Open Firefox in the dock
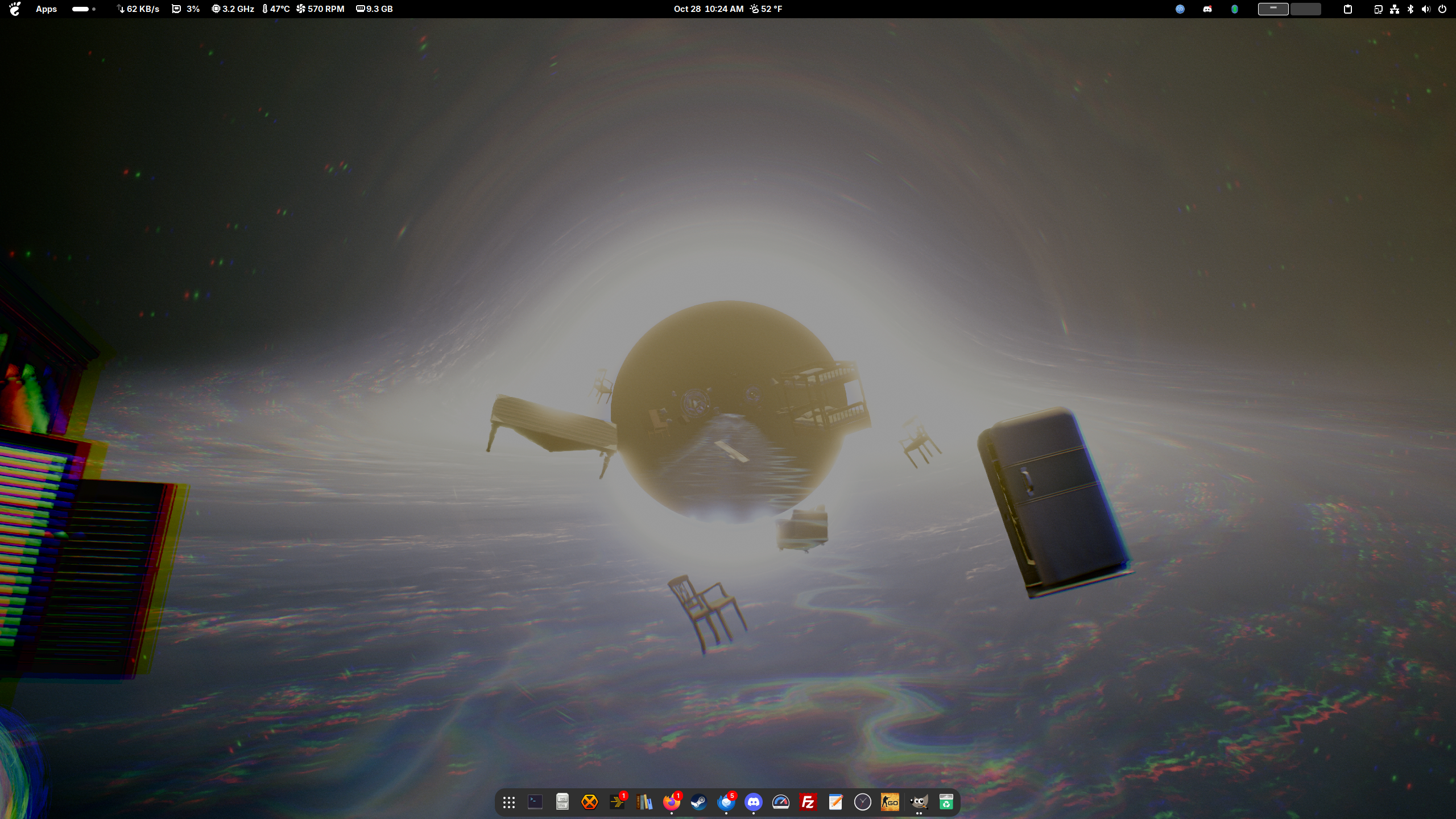The image size is (1456, 819). pyautogui.click(x=672, y=802)
